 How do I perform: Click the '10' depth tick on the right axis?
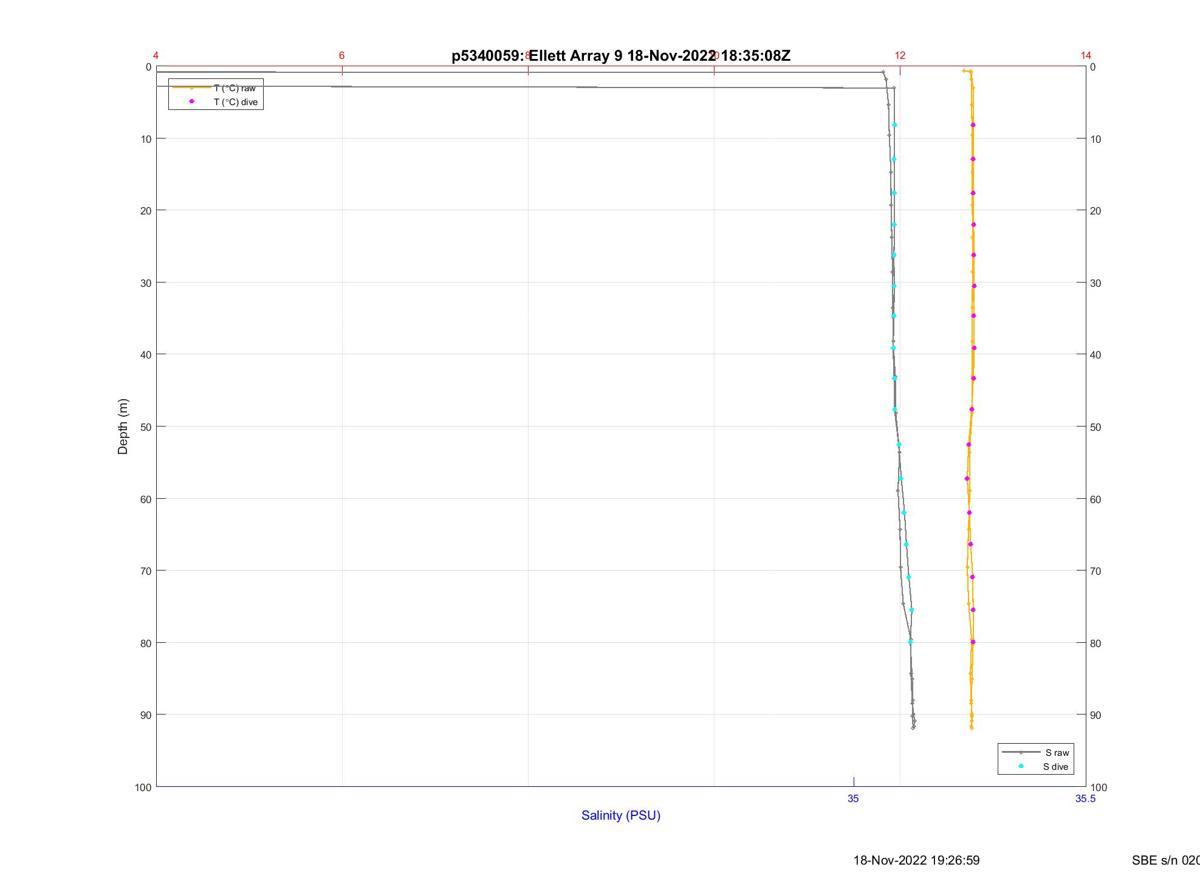1096,139
